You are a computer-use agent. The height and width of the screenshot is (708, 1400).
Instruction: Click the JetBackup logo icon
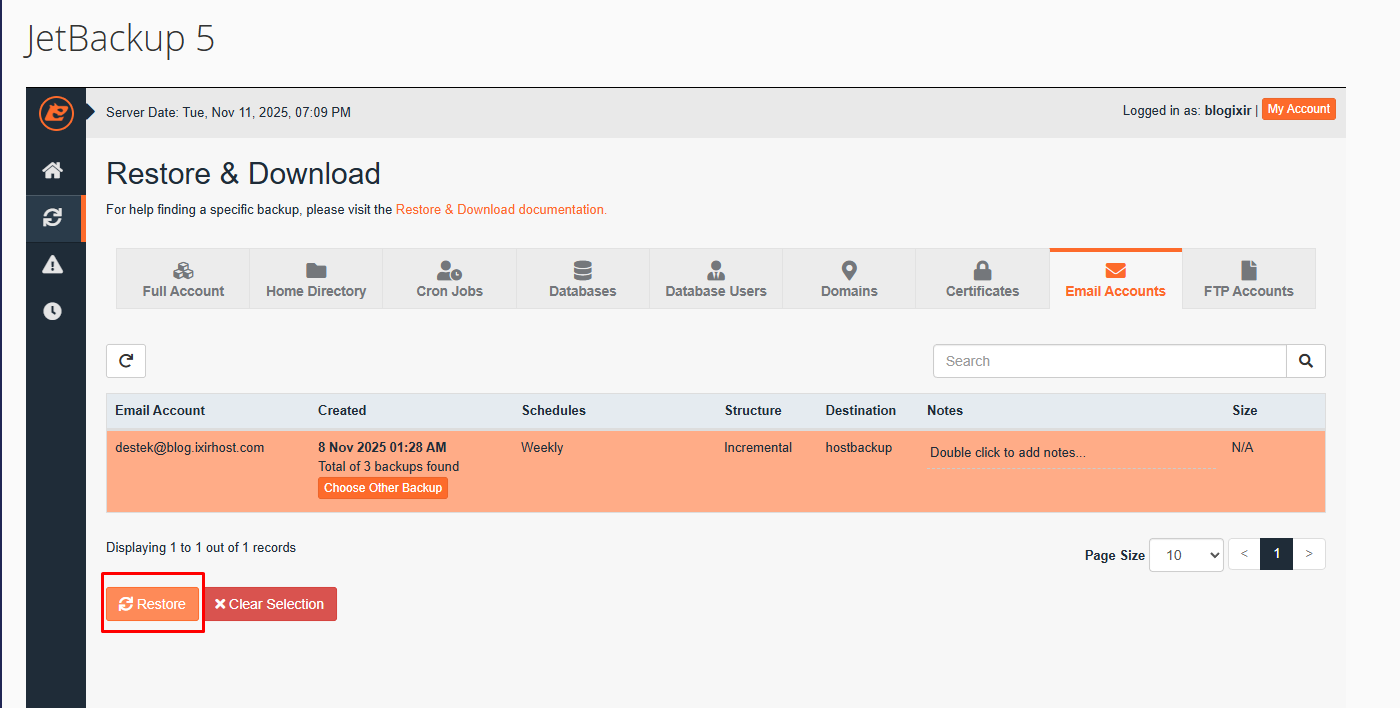coord(57,113)
